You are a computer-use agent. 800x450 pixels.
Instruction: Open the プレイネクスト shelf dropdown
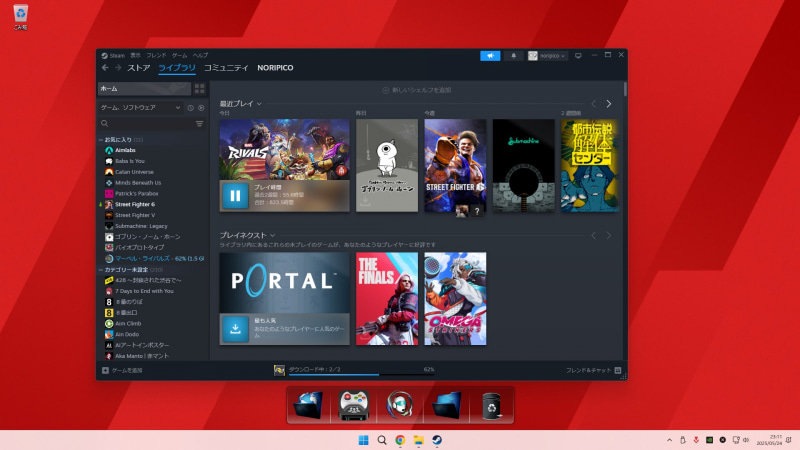click(272, 236)
